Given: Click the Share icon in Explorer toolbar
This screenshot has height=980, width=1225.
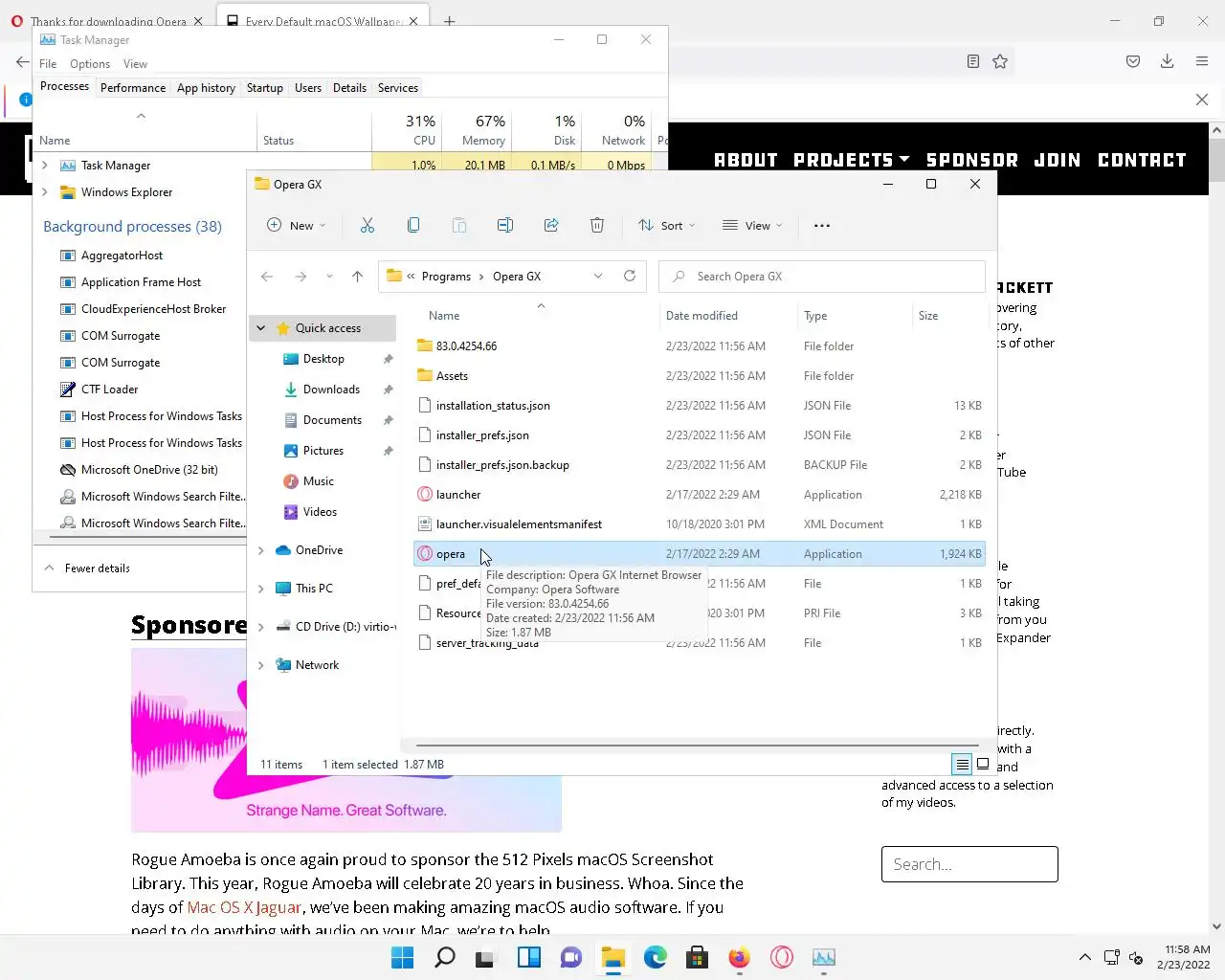Looking at the screenshot, I should [551, 226].
